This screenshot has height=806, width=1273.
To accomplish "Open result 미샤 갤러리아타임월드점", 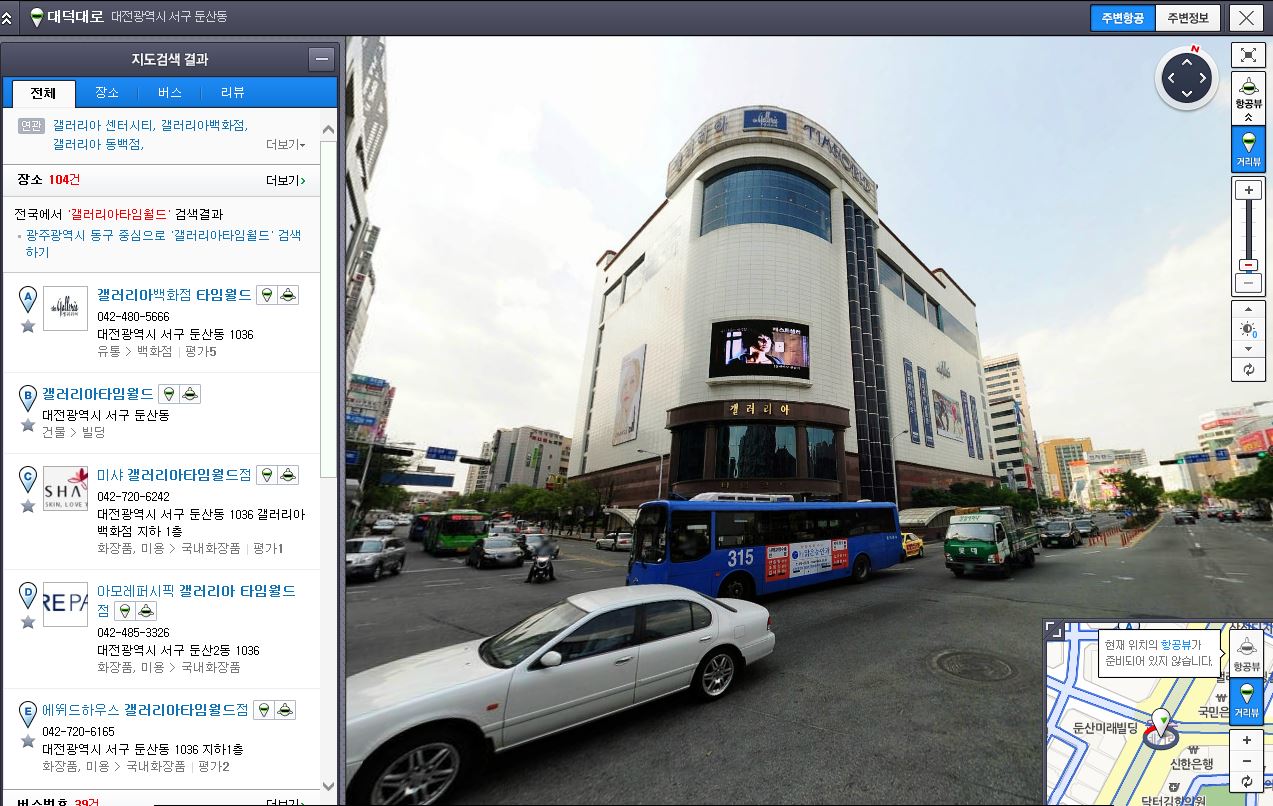I will tap(174, 475).
